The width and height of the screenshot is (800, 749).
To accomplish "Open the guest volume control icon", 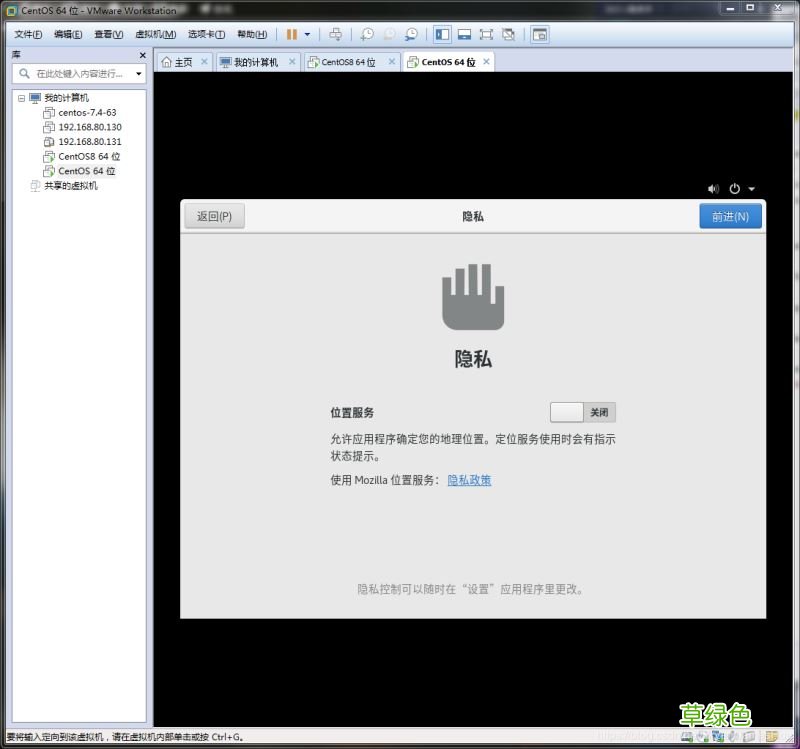I will pos(713,188).
